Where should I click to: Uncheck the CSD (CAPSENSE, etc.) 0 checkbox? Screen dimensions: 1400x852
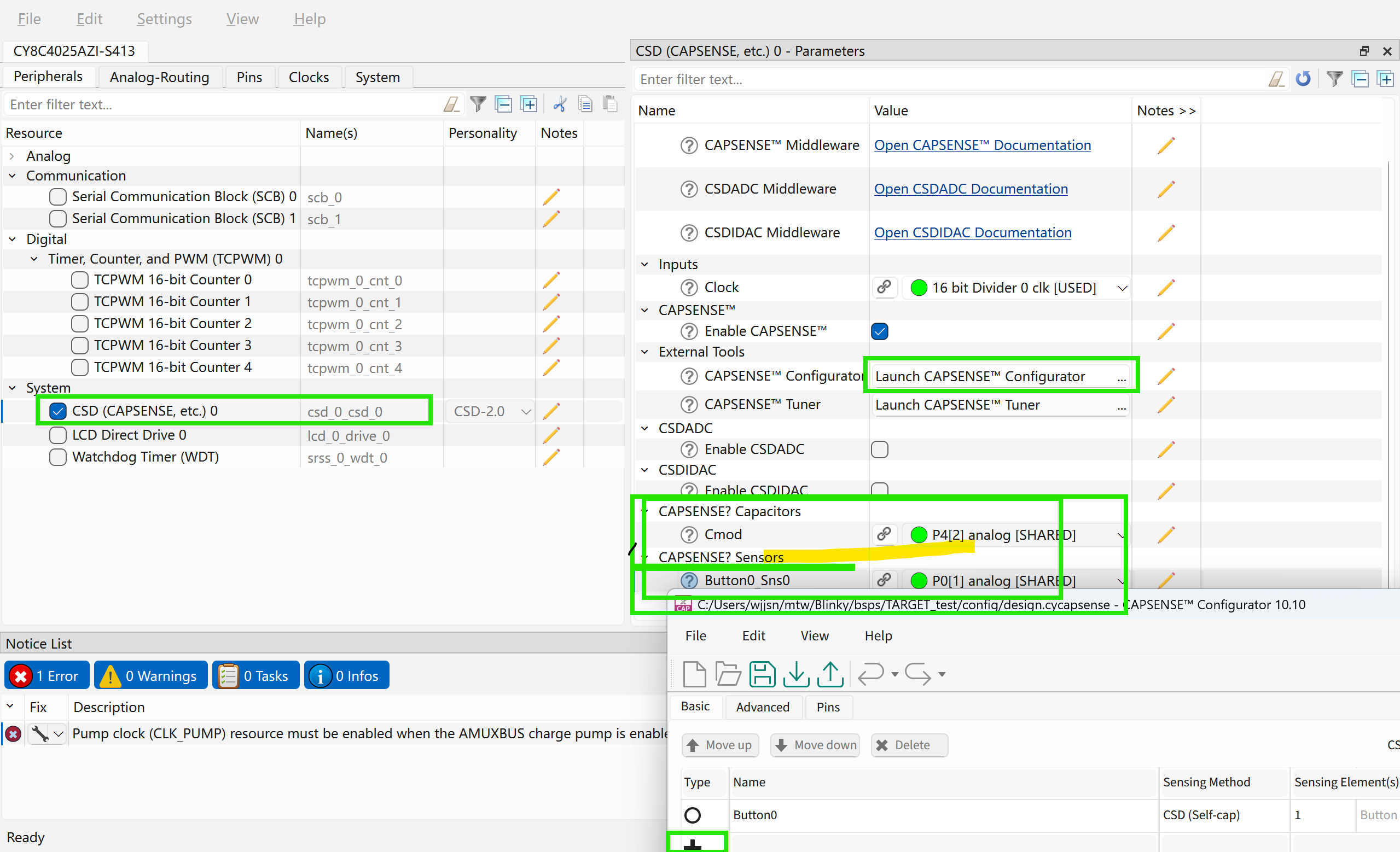coord(57,411)
